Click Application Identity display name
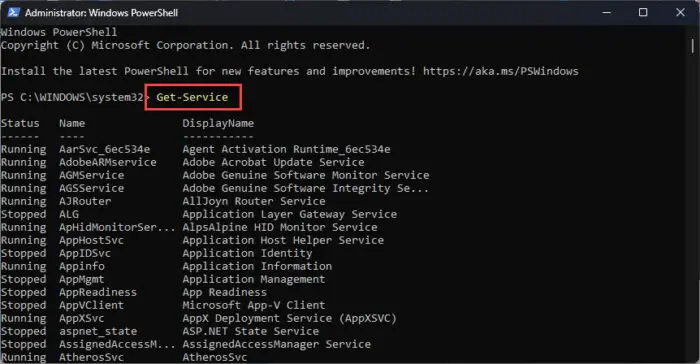700x364 pixels. [x=247, y=253]
